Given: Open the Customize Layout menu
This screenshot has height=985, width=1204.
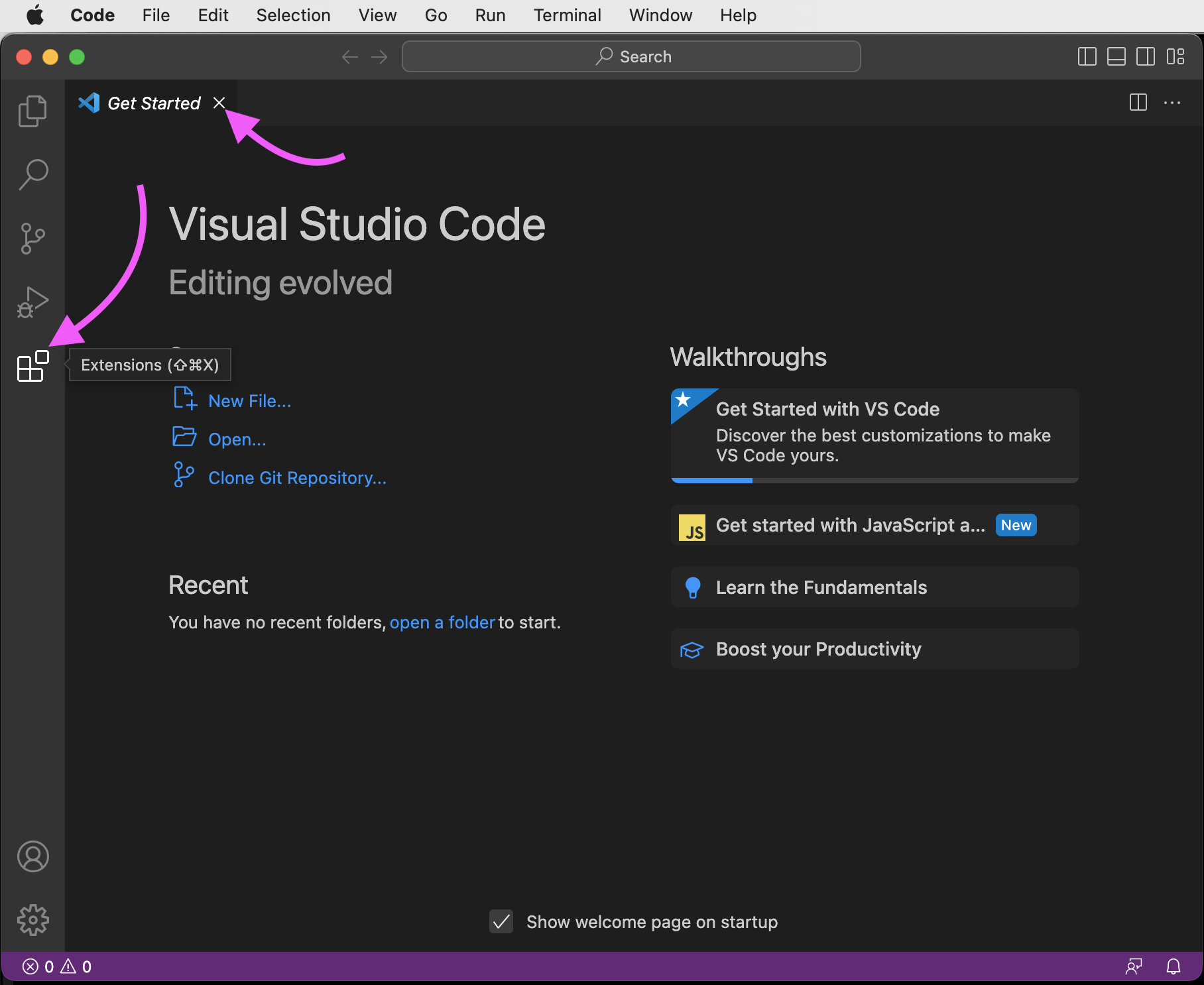Looking at the screenshot, I should [1175, 57].
